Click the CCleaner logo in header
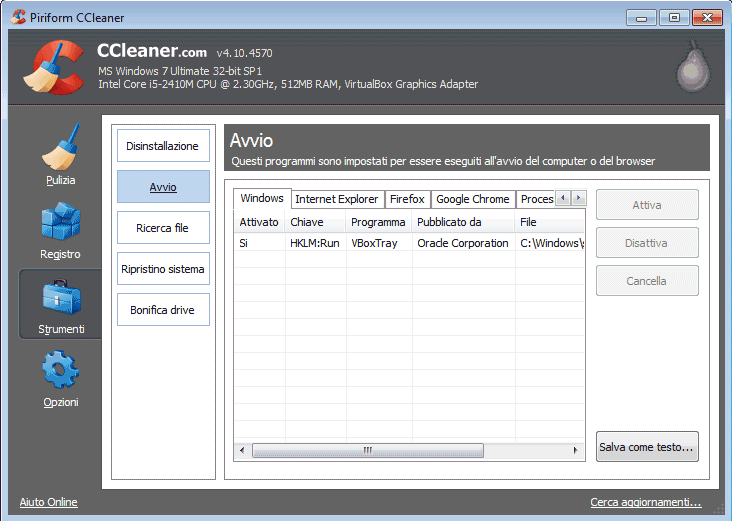732x521 pixels. [x=54, y=68]
